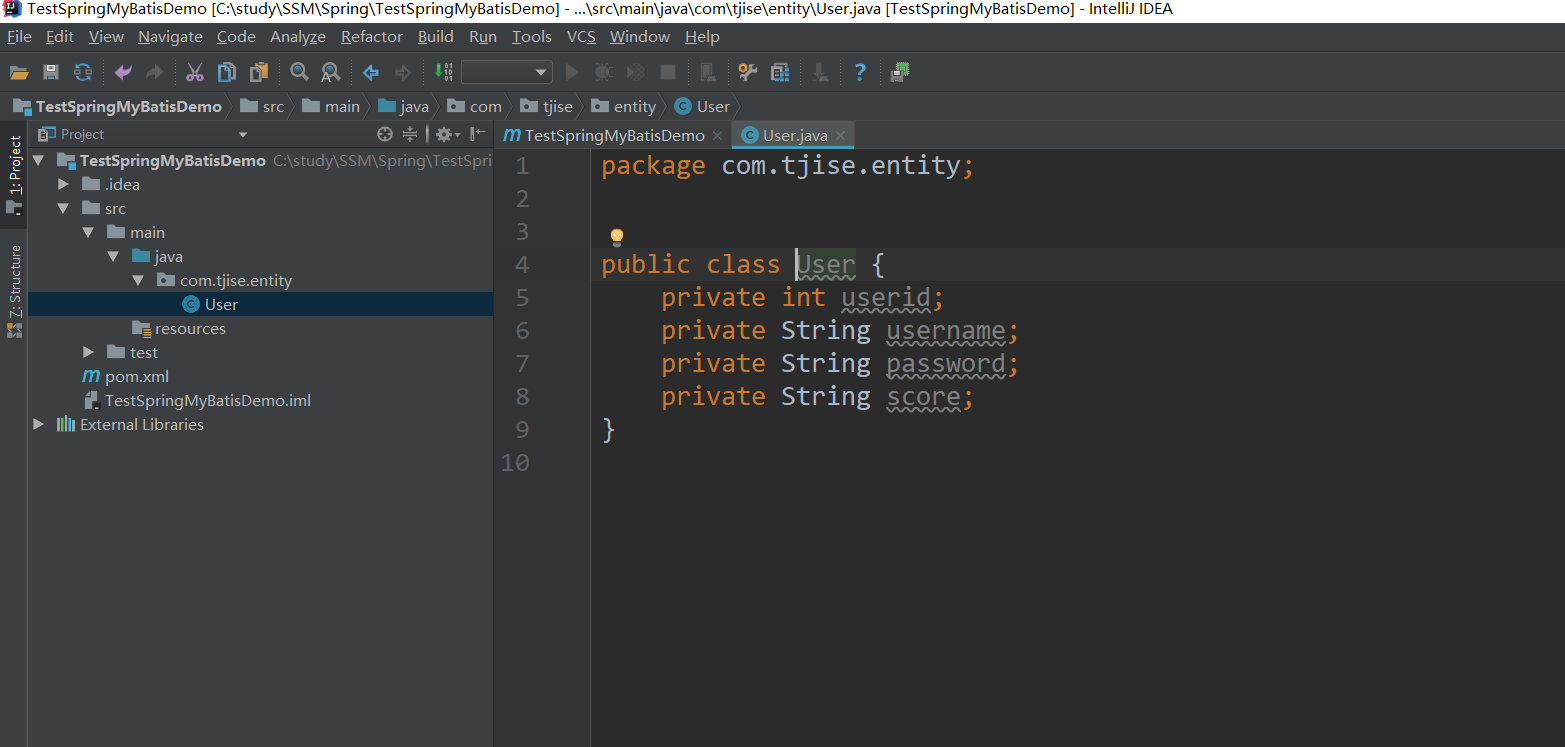This screenshot has width=1565, height=747.
Task: Click the Run with Coverage icon
Action: coord(635,72)
